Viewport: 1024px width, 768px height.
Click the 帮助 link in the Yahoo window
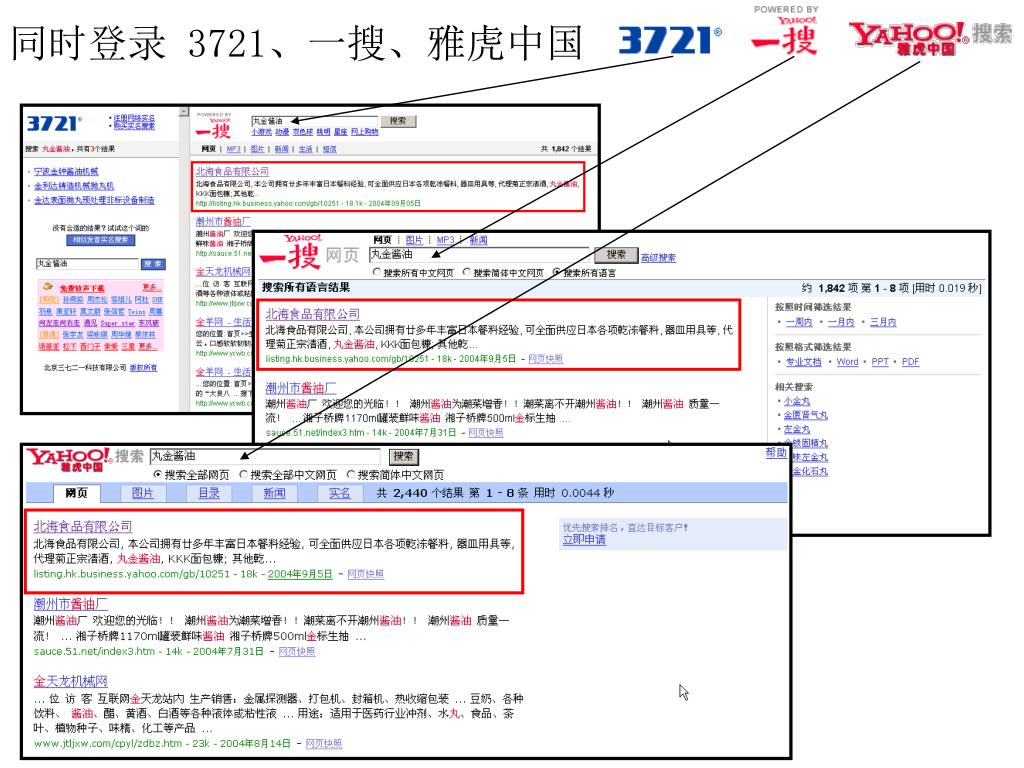776,452
